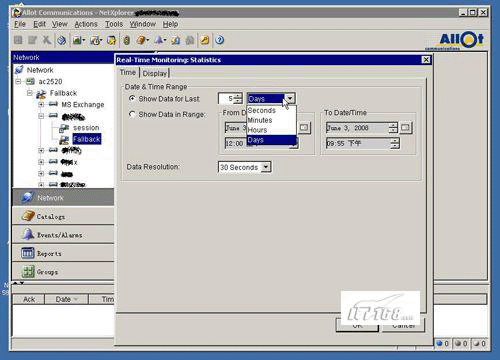500x360 pixels.
Task: Click the application icon in the title bar
Action: coord(17,13)
